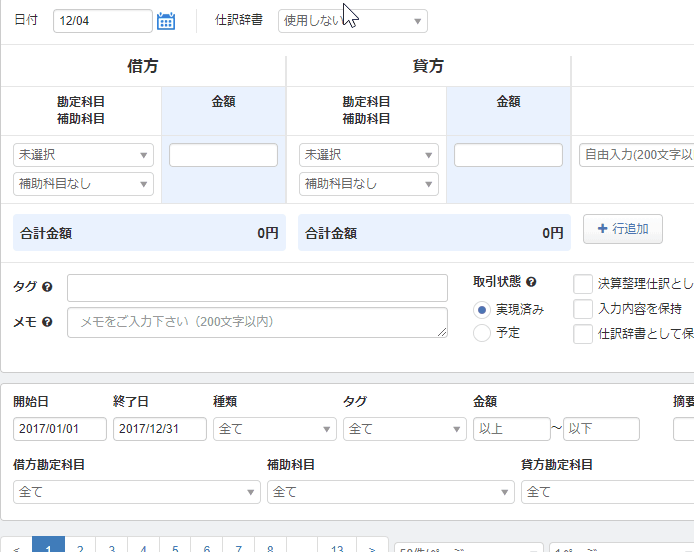
Task: Click the next page arrow in pagination
Action: click(372, 546)
